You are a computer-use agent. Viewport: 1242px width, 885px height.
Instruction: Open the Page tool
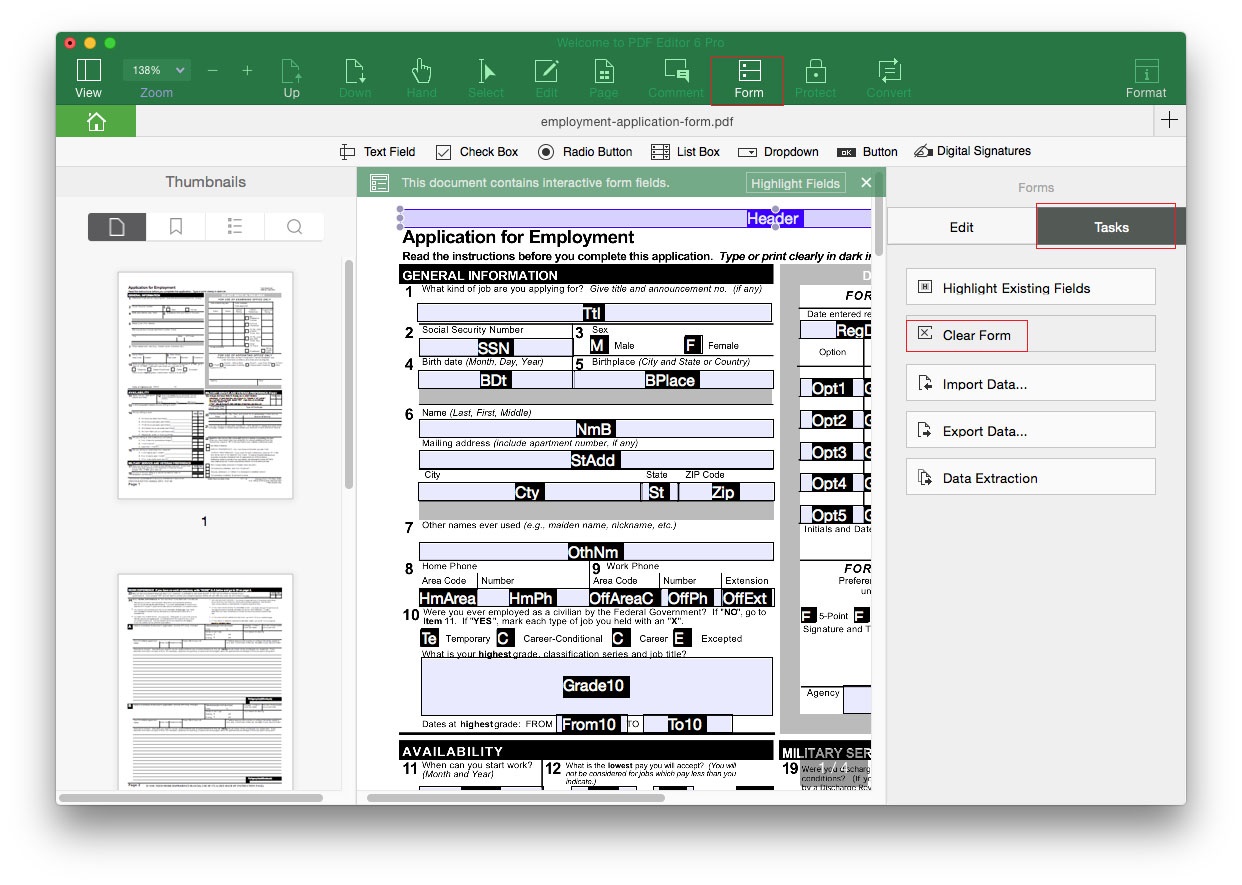[603, 78]
